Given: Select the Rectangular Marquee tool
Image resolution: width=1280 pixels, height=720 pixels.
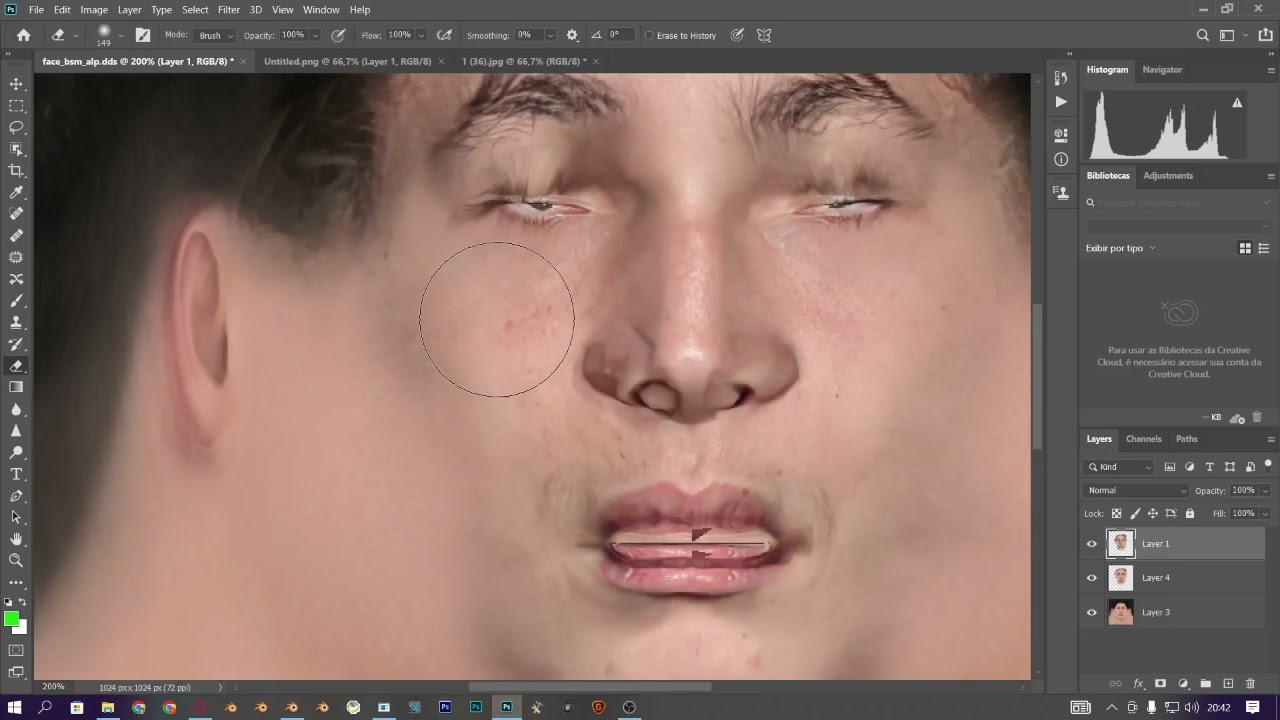Looking at the screenshot, I should point(16,106).
